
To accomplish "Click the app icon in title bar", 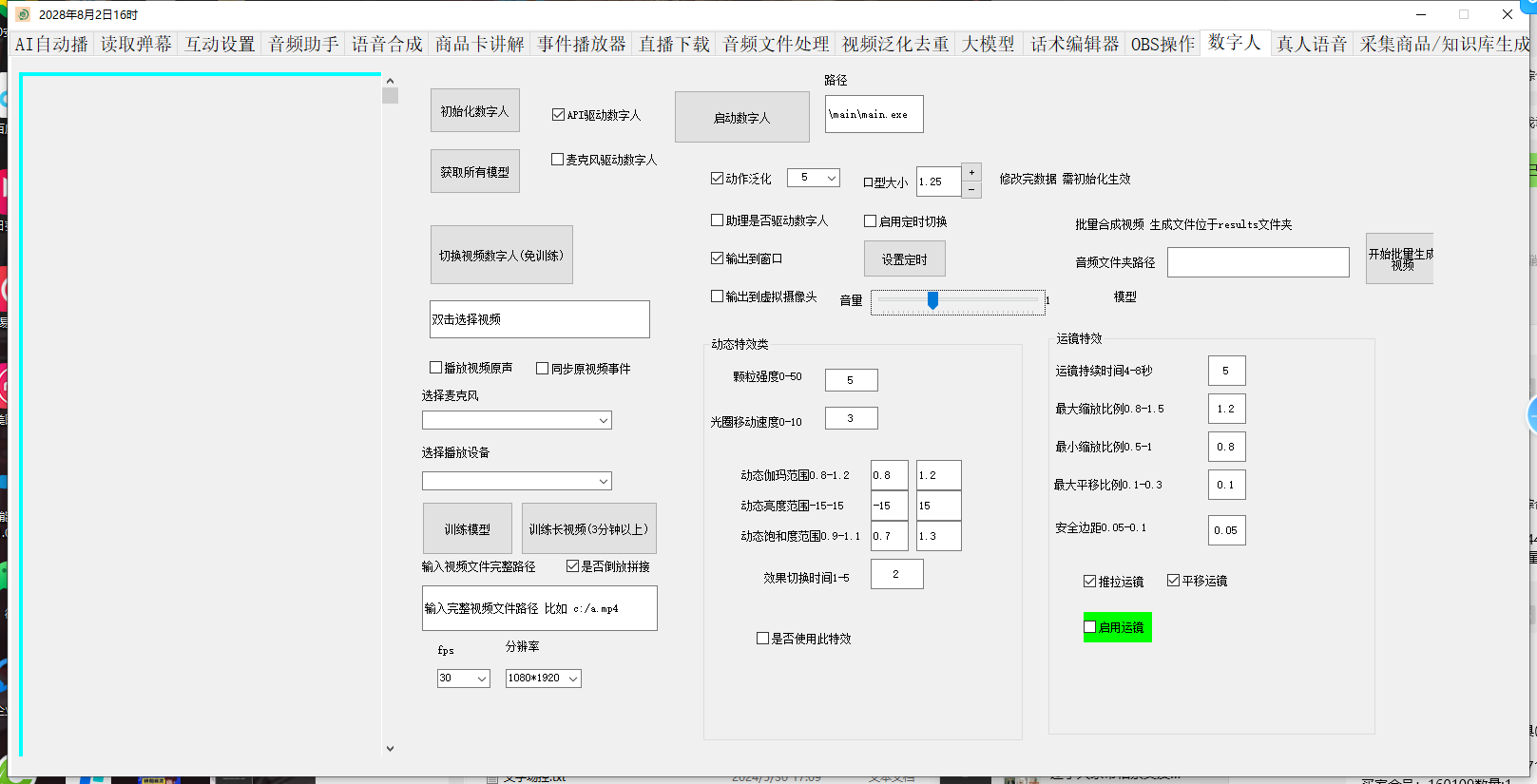I will click(x=23, y=14).
